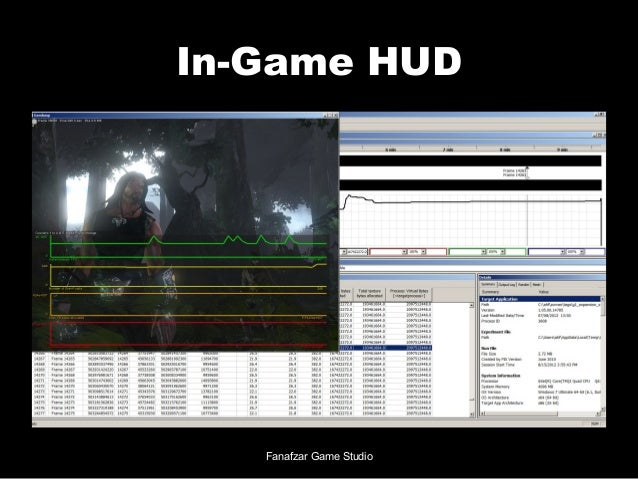Select the Frame 14275 row in table

point(232,413)
